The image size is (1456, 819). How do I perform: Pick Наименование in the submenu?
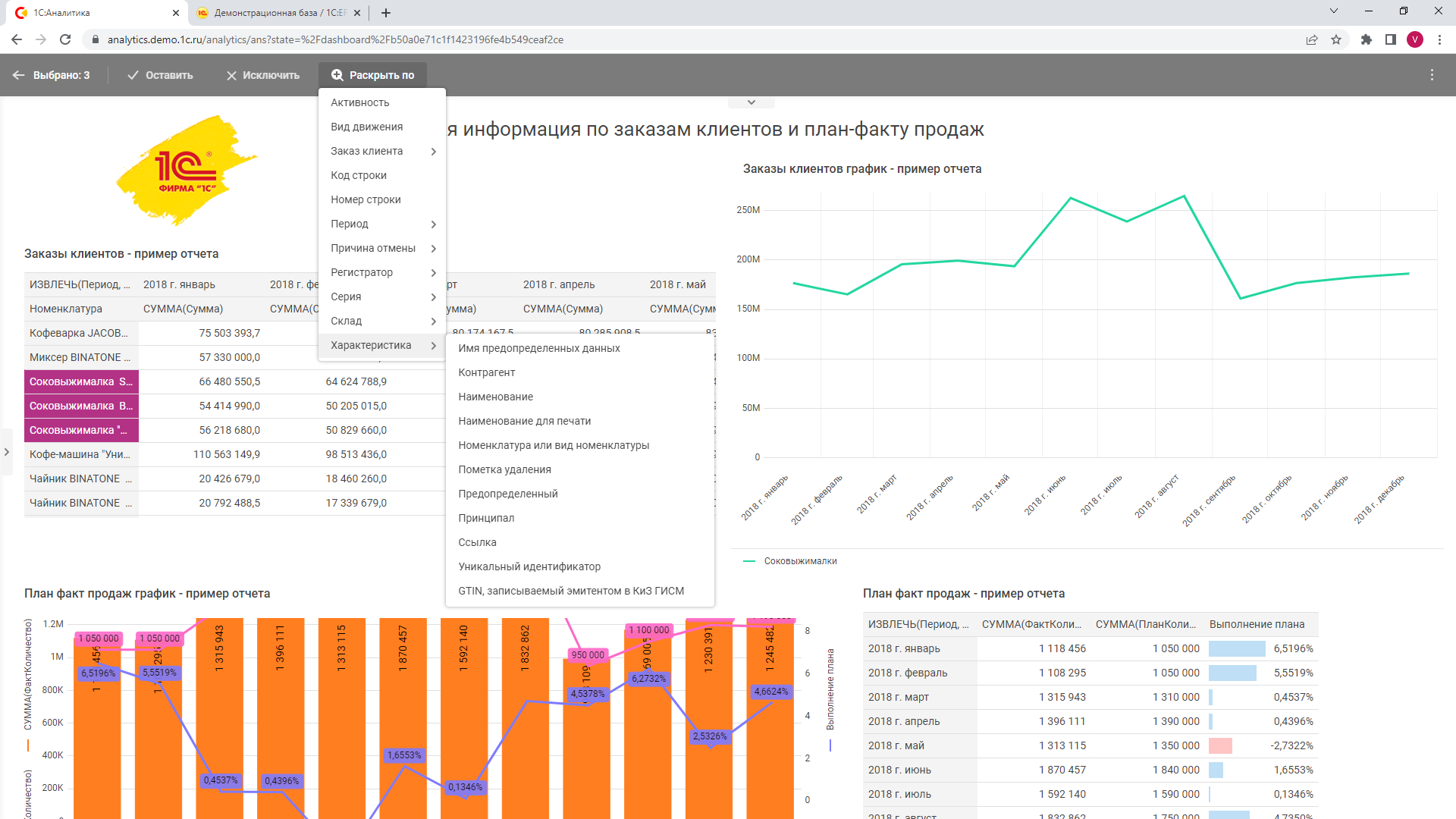(x=580, y=397)
